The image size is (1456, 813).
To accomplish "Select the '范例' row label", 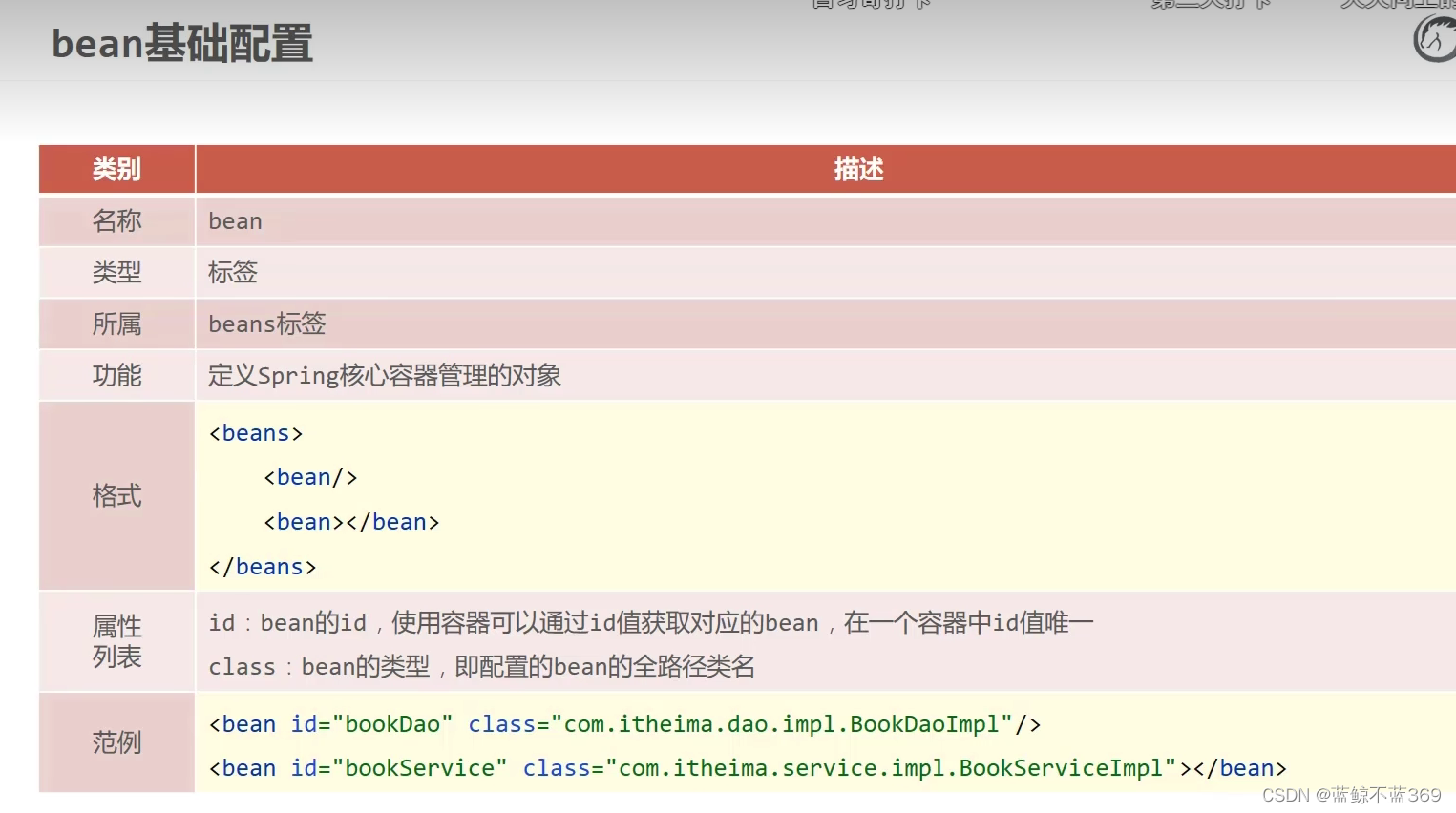I will pos(116,741).
